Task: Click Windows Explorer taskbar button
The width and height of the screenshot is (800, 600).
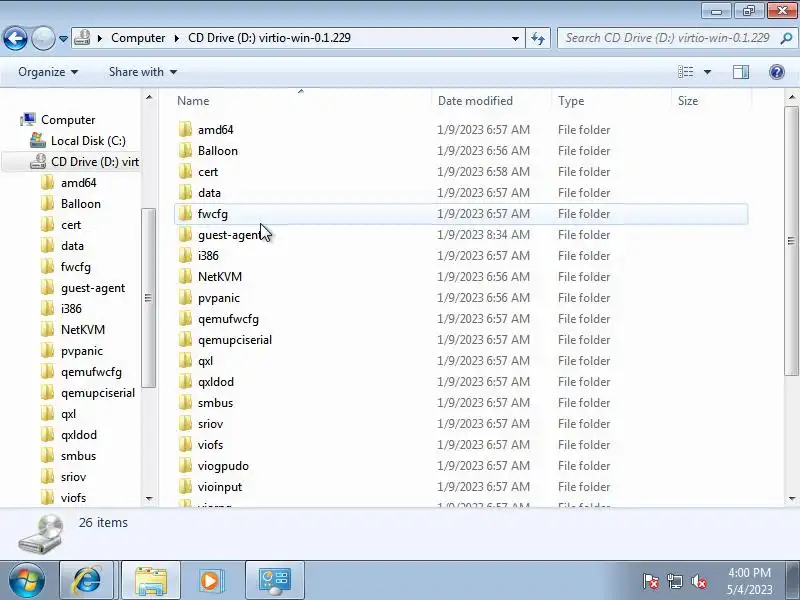Action: [151, 581]
